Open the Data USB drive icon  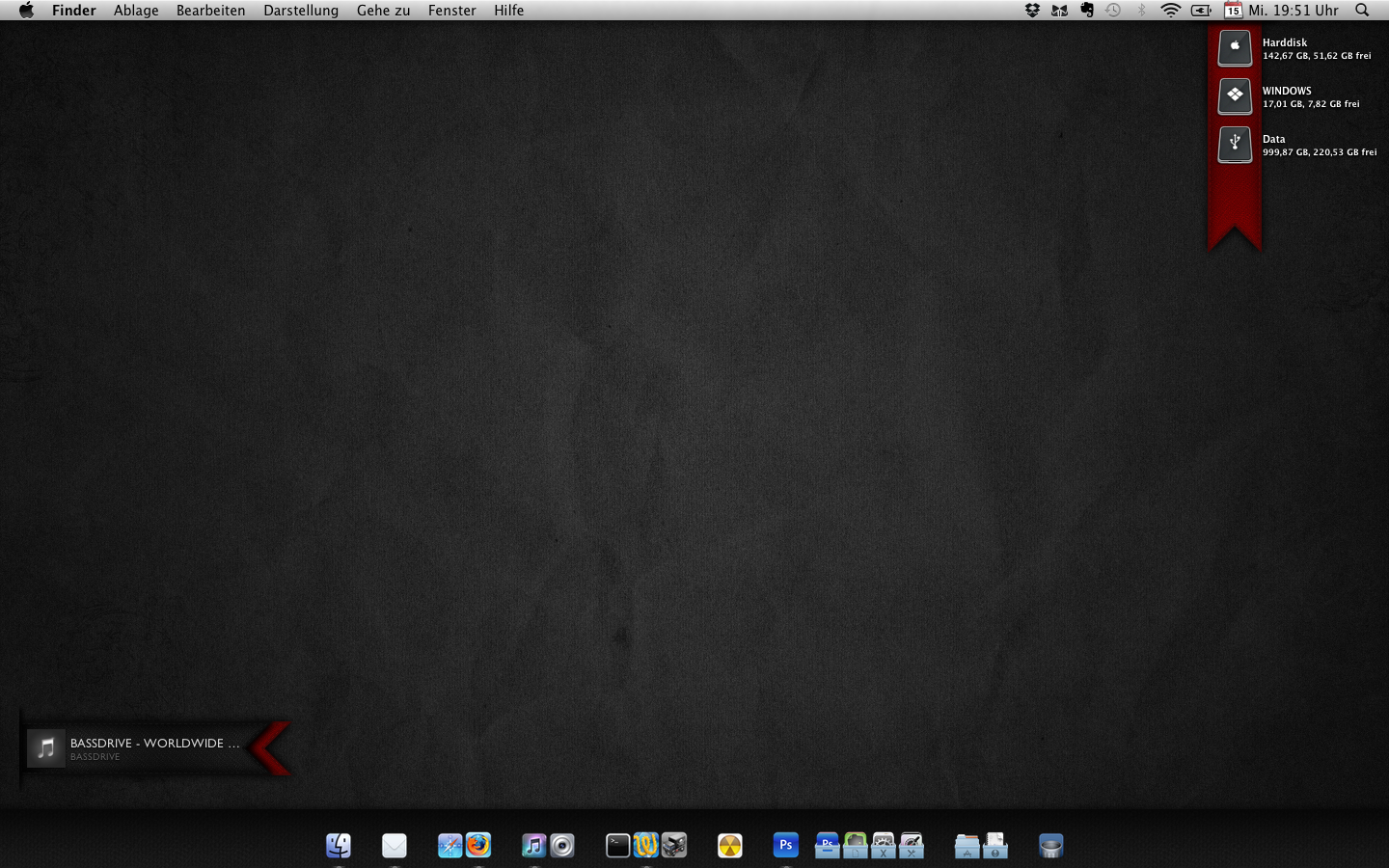coord(1235,144)
